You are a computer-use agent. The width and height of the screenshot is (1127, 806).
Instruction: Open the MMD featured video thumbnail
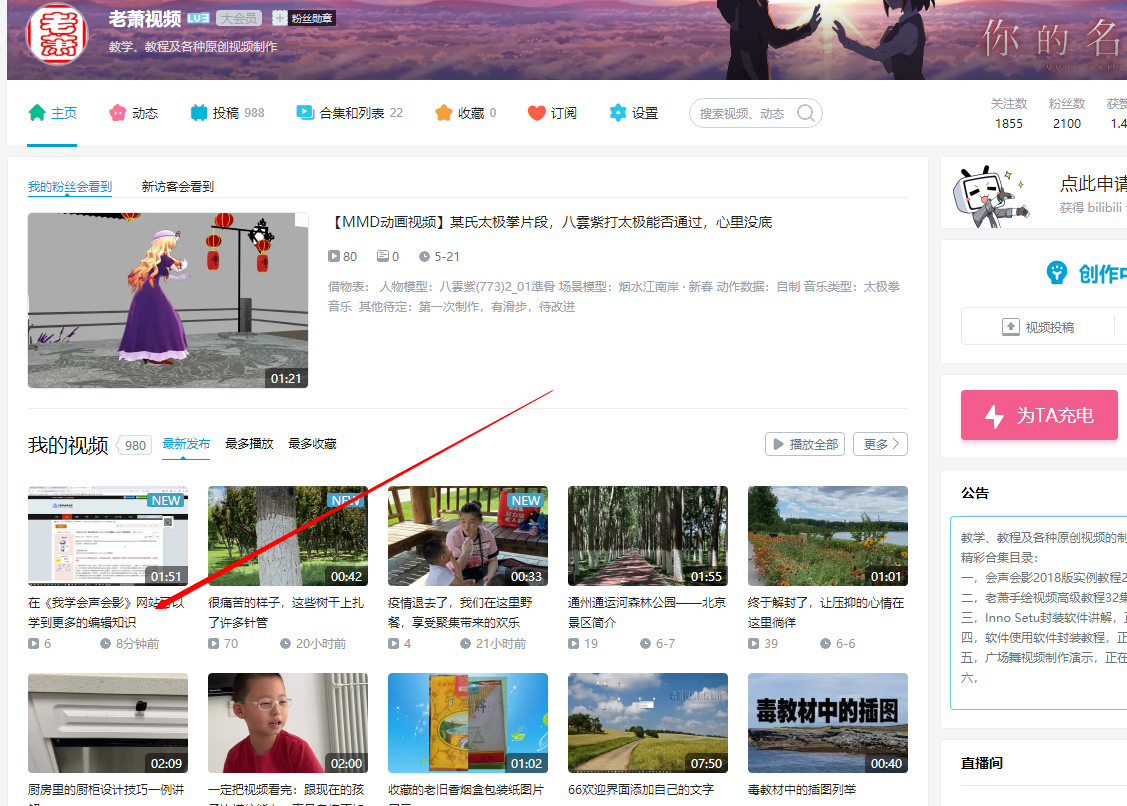coord(168,301)
